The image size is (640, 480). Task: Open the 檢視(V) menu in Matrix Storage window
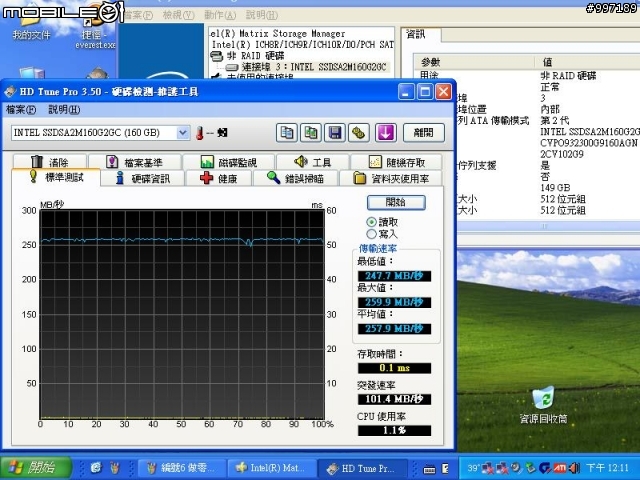pos(178,15)
